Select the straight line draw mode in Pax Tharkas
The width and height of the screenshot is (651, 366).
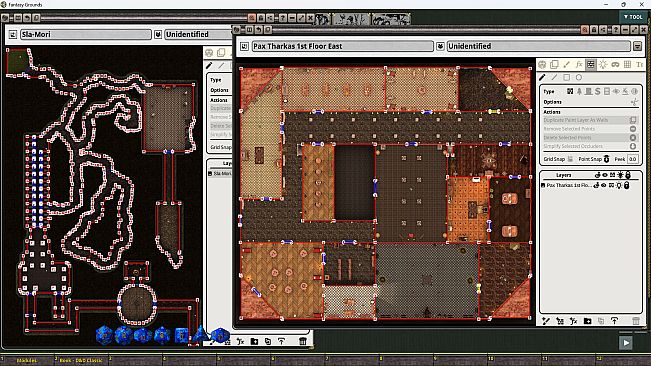coord(554,77)
